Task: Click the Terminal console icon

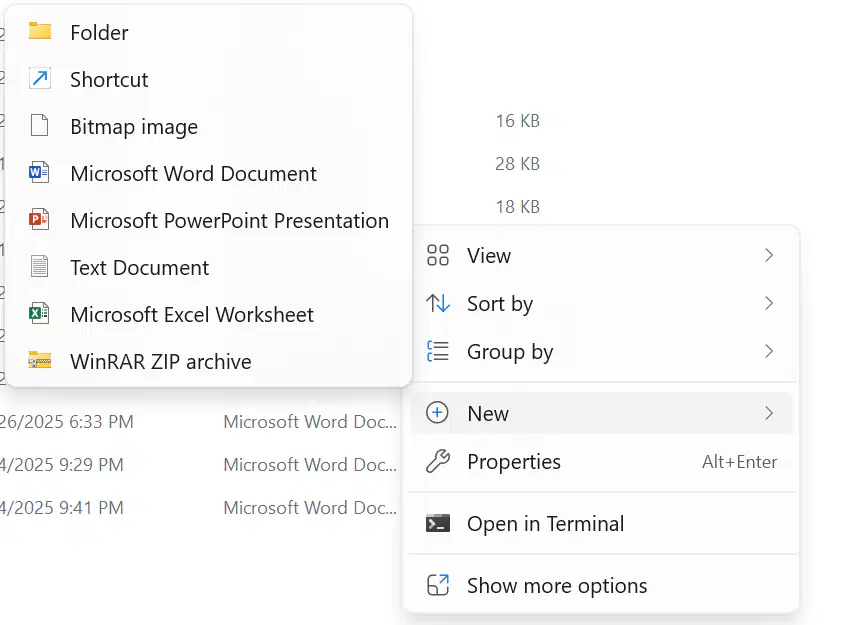Action: (438, 523)
